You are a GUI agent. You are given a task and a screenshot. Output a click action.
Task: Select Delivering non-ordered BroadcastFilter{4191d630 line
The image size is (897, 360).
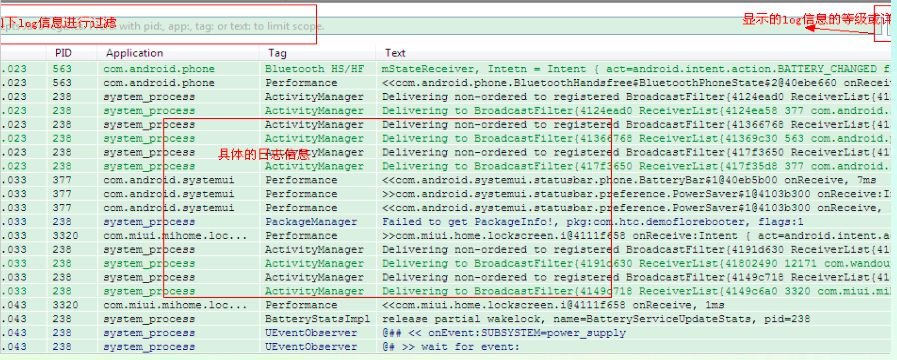click(x=636, y=250)
